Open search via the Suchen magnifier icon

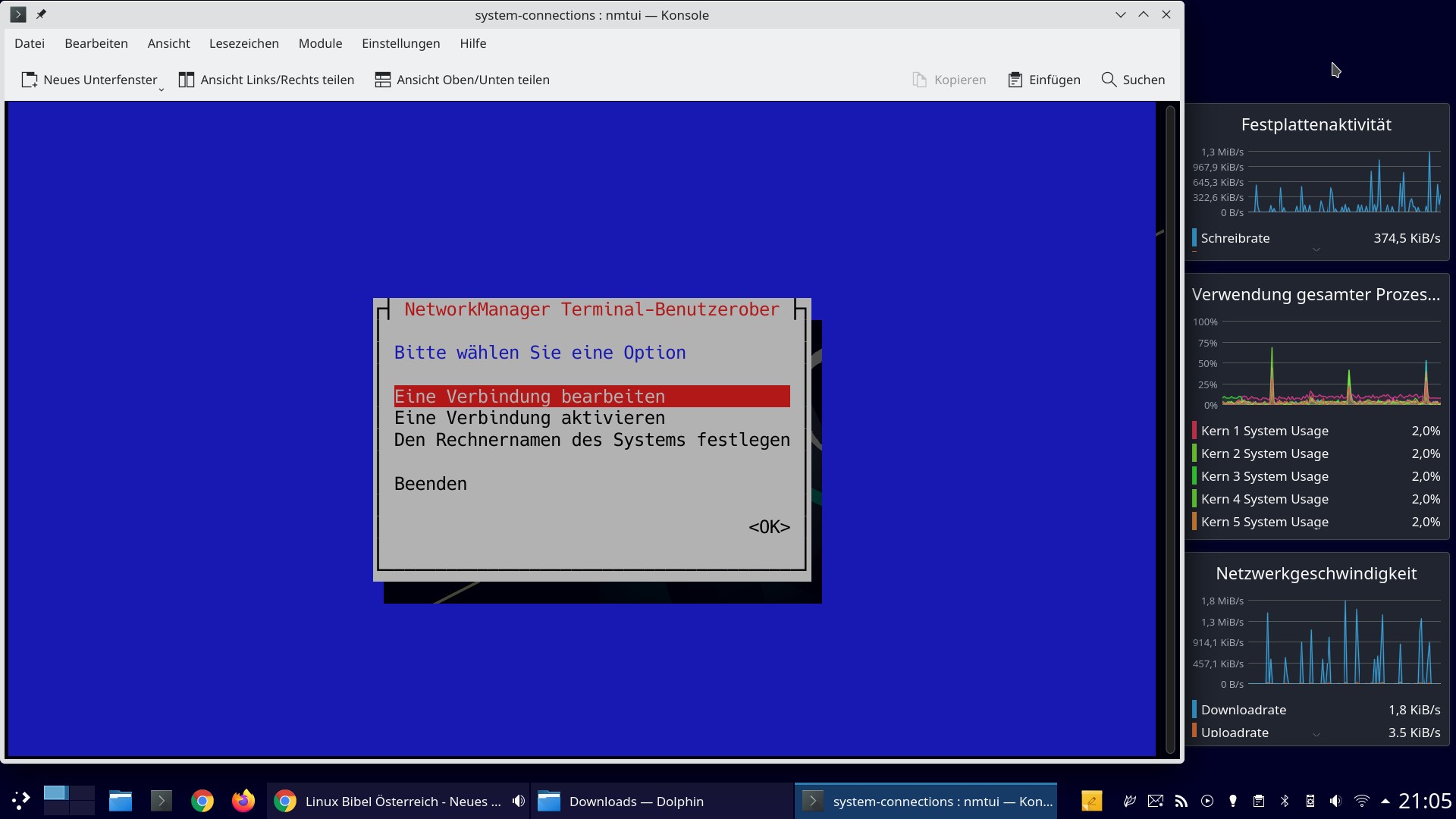pos(1109,79)
